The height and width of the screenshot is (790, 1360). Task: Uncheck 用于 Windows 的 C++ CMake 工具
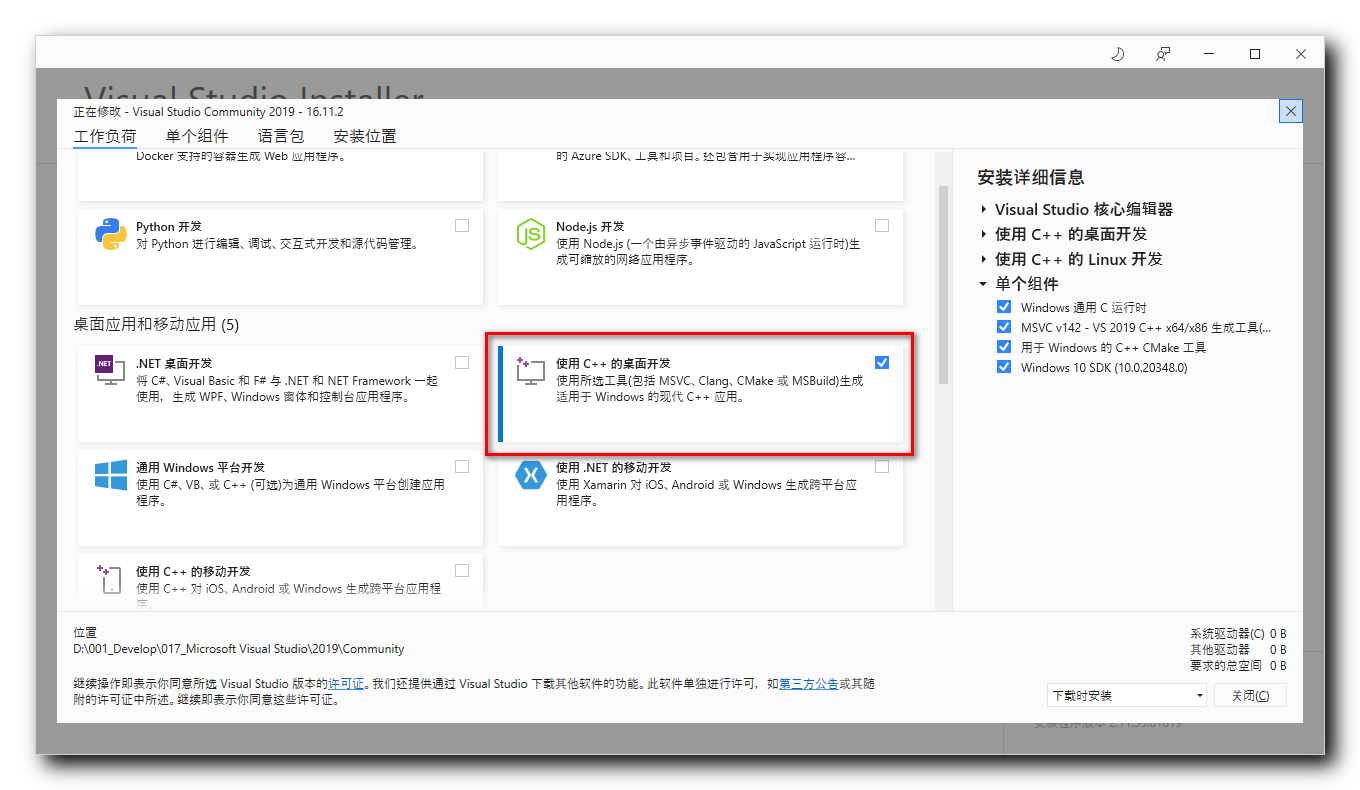pyautogui.click(x=1004, y=347)
